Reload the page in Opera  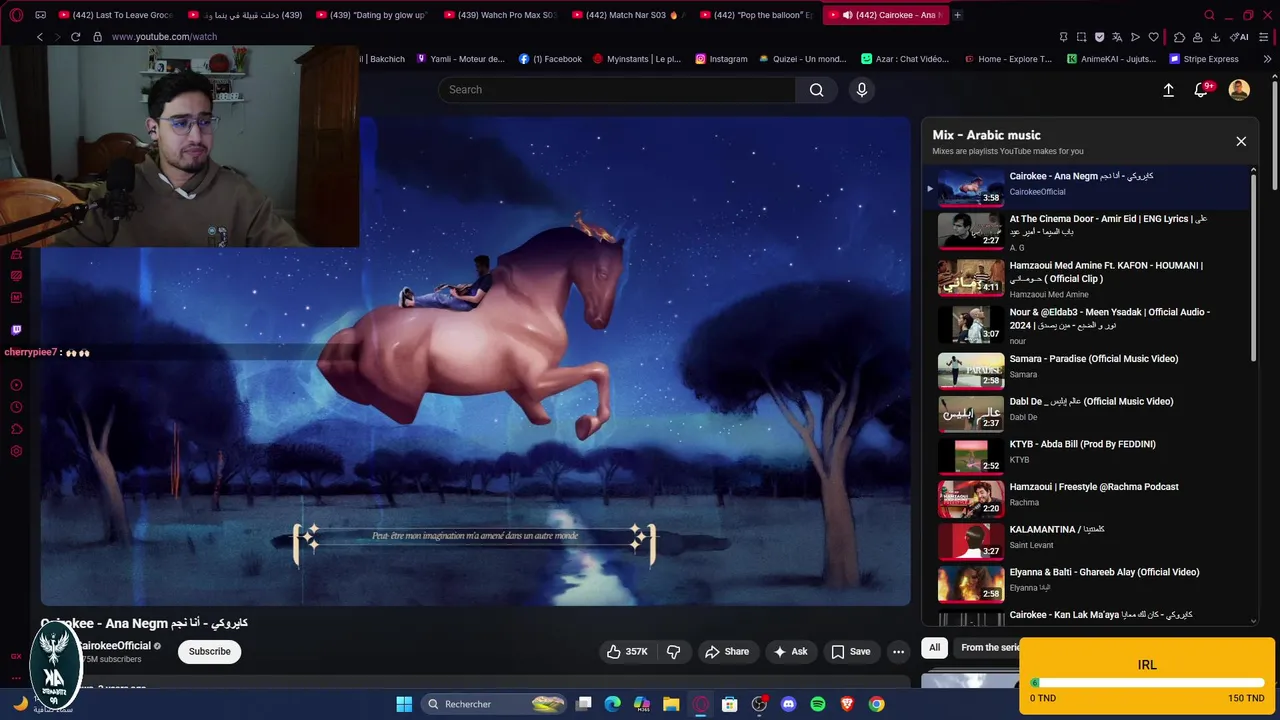click(75, 37)
